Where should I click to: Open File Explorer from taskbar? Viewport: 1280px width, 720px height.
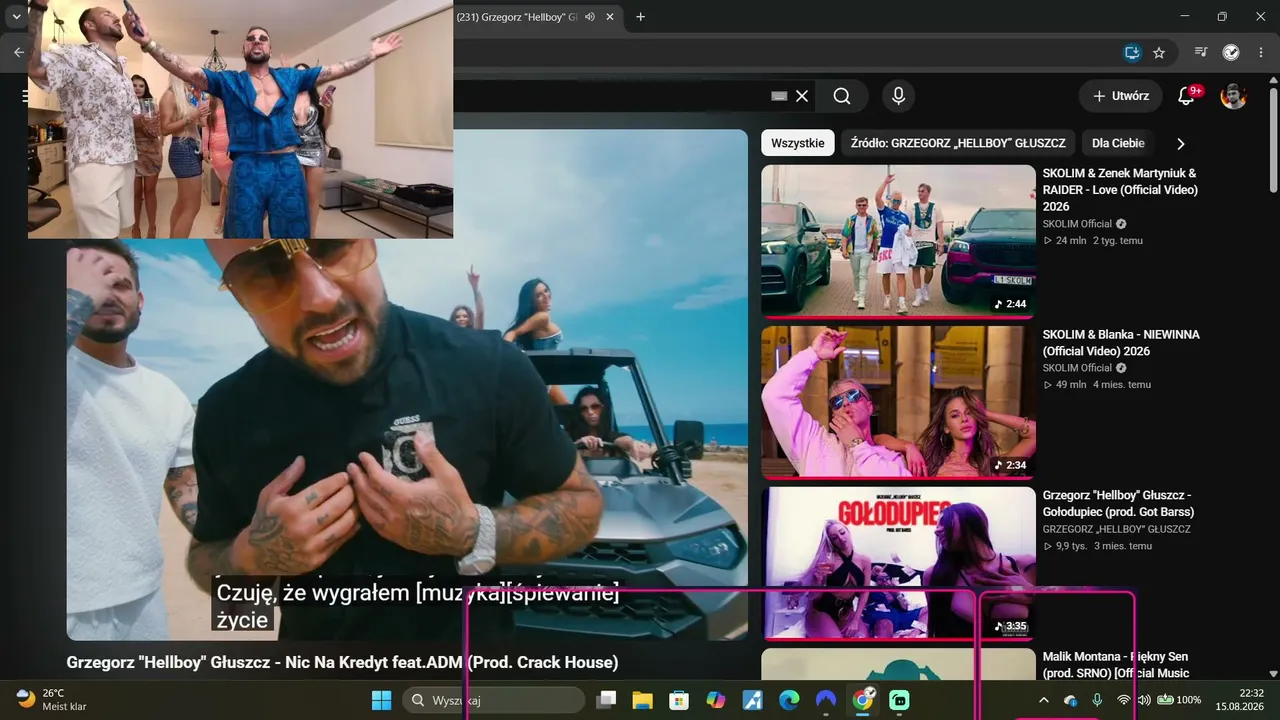coord(642,700)
